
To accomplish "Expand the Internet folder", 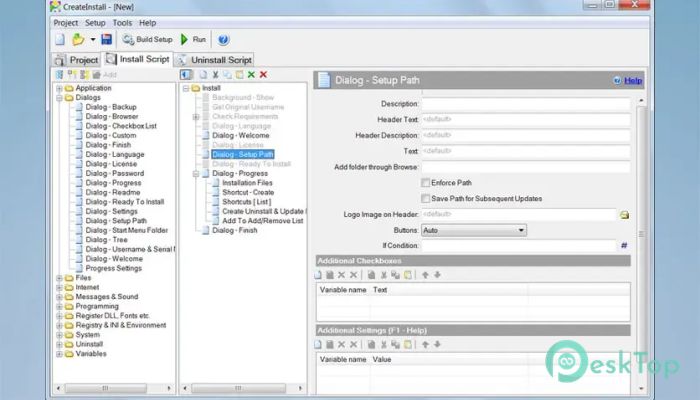I will point(59,288).
